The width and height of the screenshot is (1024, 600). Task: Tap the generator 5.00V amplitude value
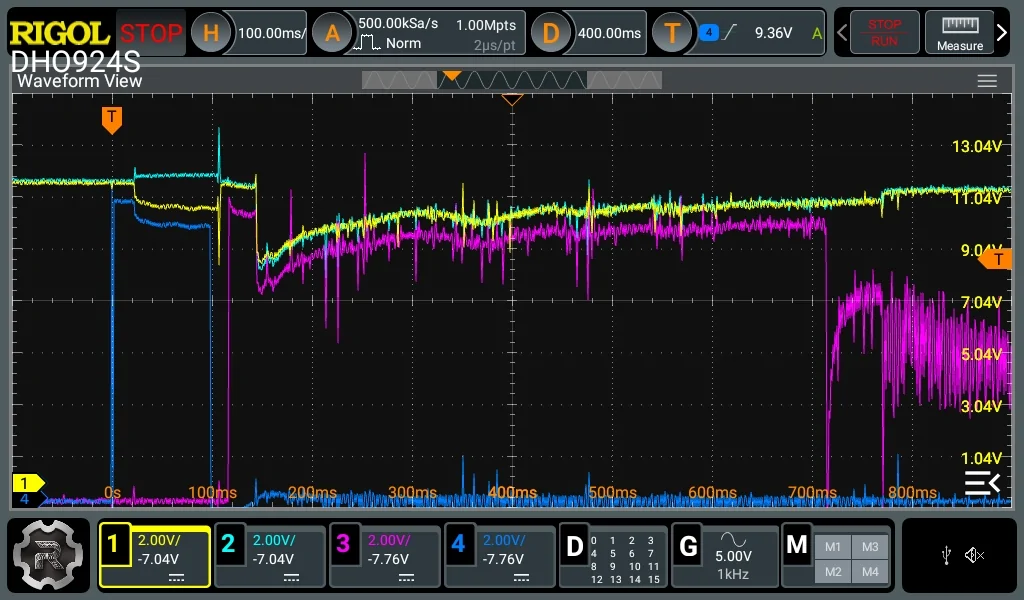[733, 556]
